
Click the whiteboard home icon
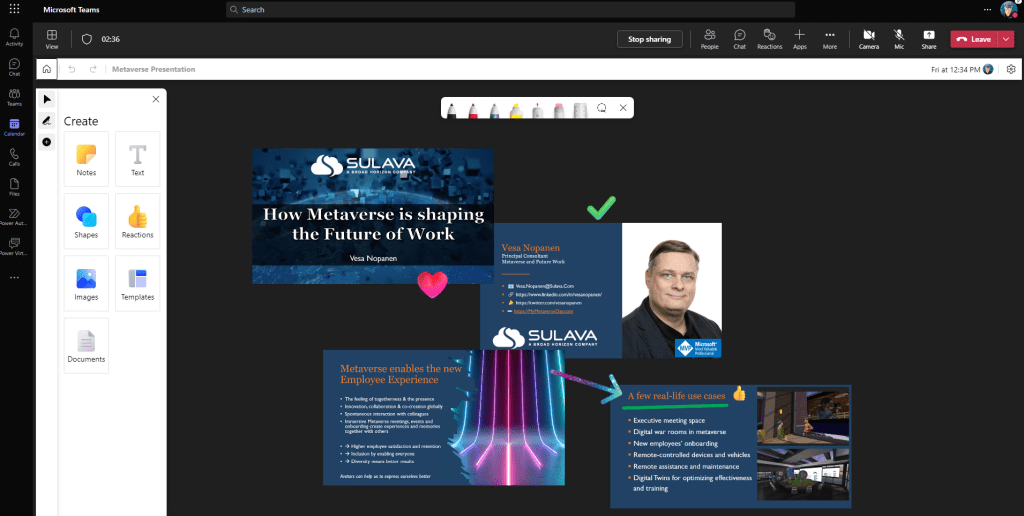46,69
